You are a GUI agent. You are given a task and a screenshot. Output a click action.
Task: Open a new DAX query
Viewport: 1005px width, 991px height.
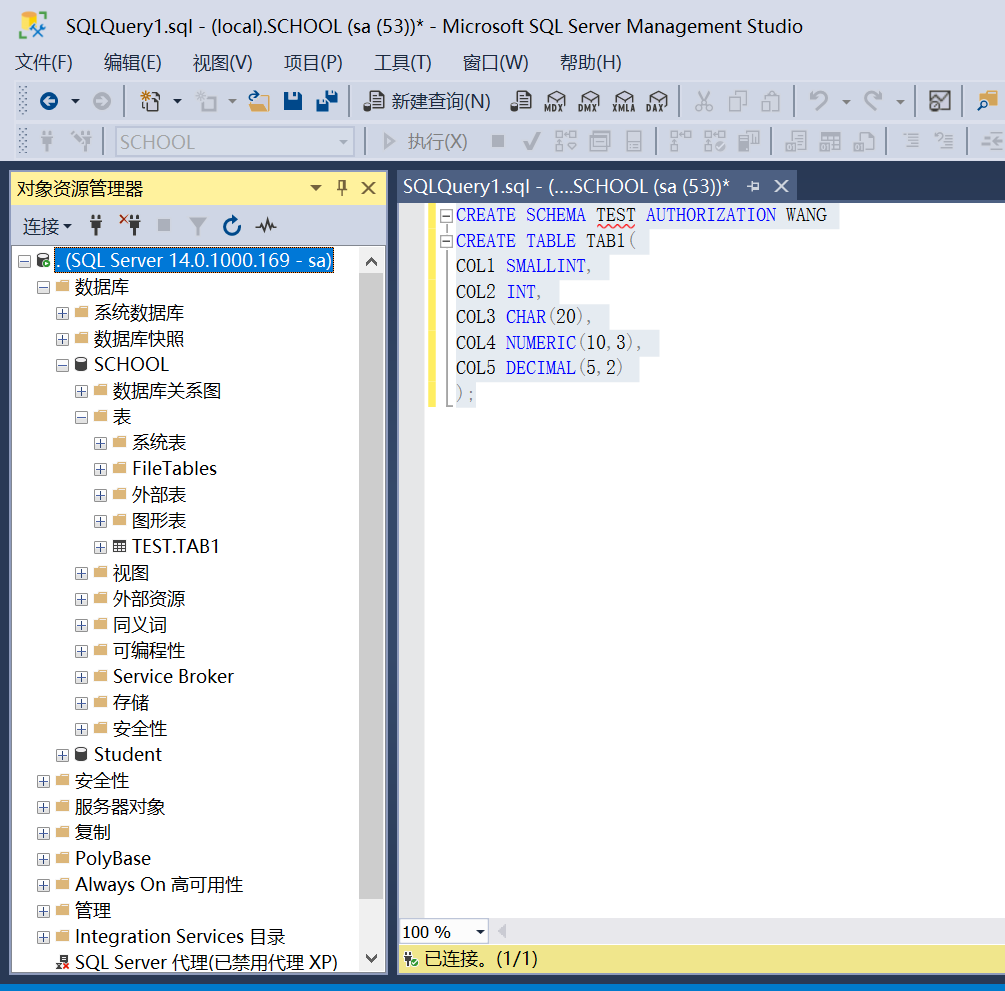(x=657, y=101)
